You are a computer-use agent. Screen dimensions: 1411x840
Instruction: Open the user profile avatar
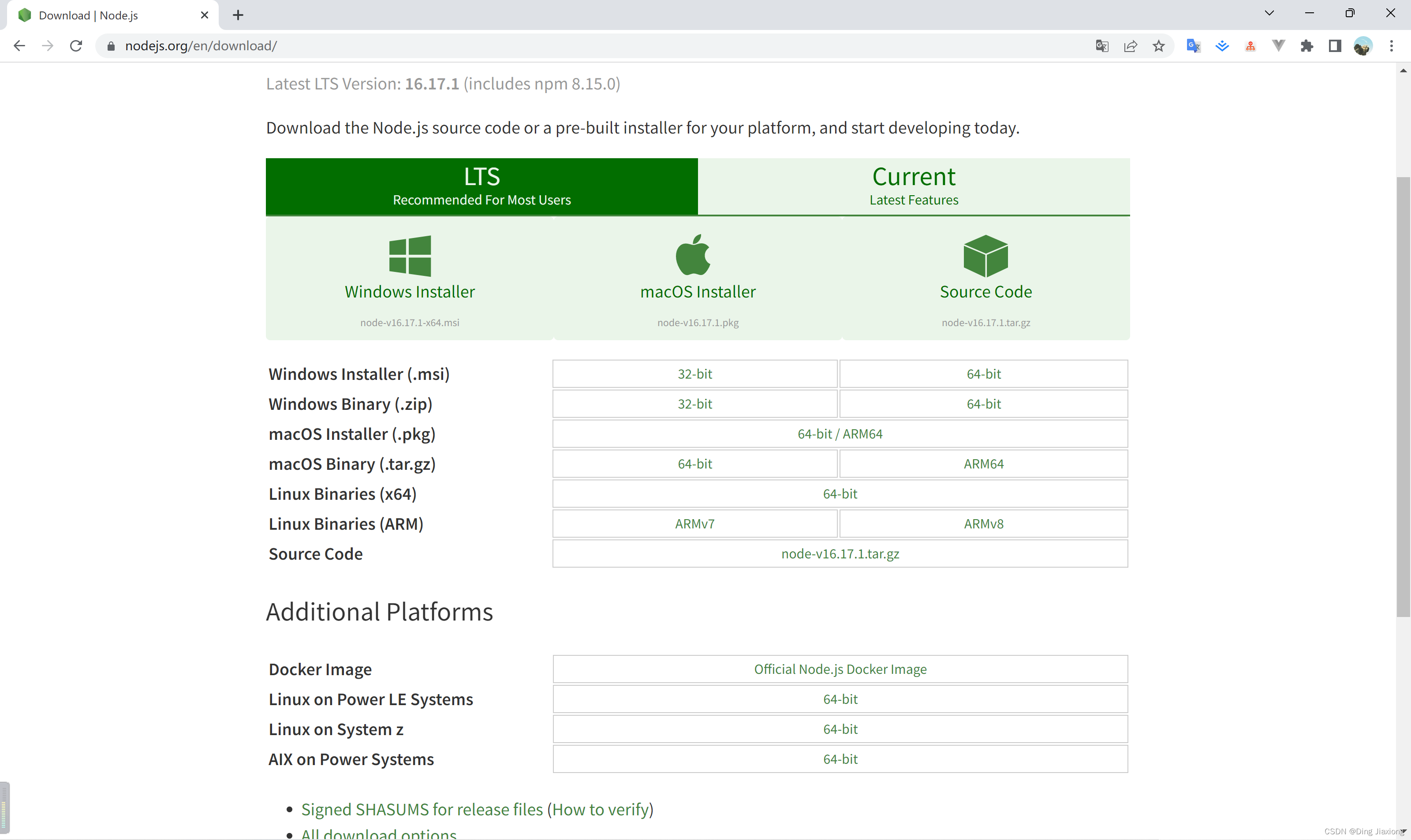pyautogui.click(x=1363, y=46)
